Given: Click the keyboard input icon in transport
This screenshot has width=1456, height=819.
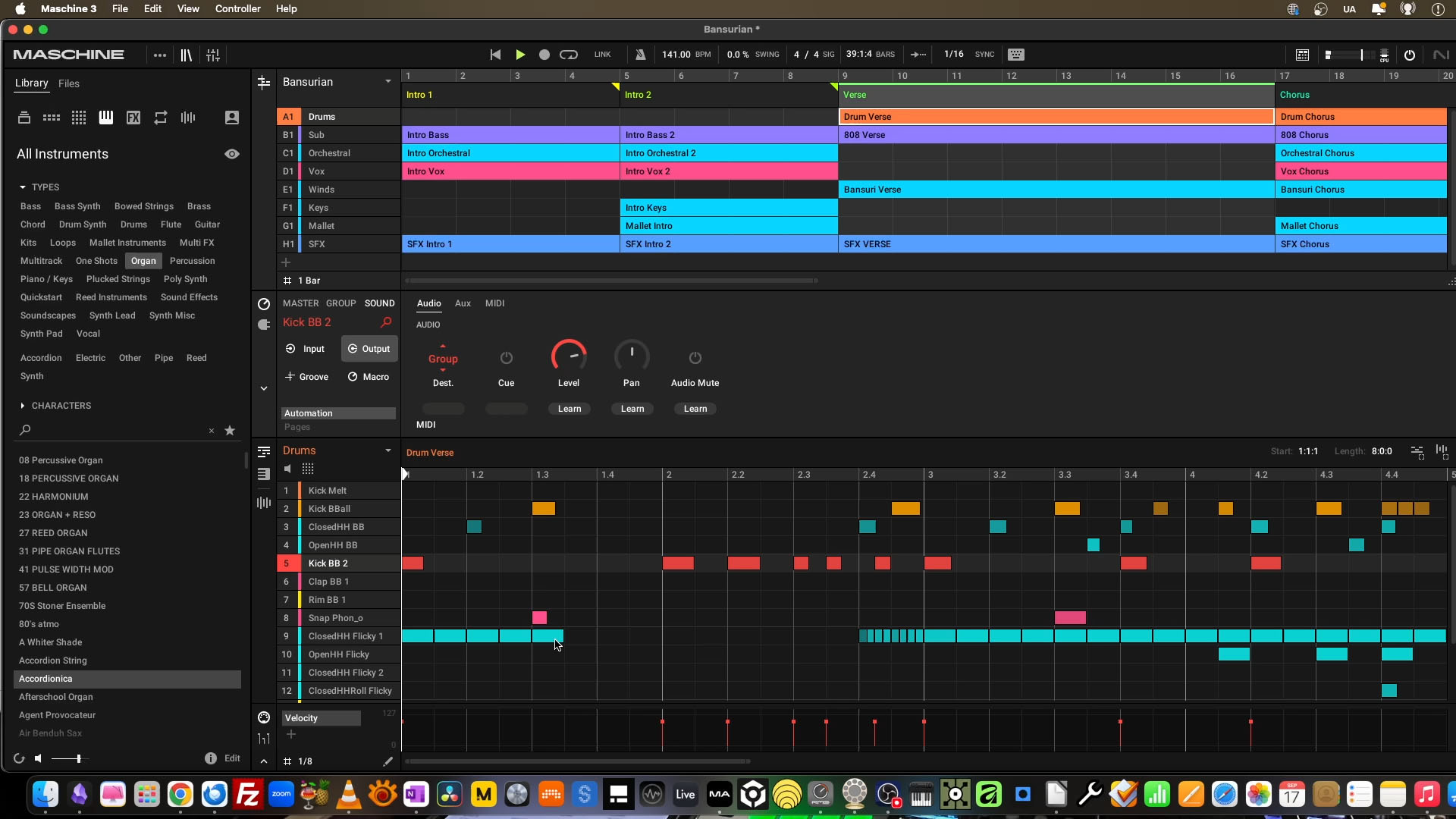Looking at the screenshot, I should coord(1016,55).
